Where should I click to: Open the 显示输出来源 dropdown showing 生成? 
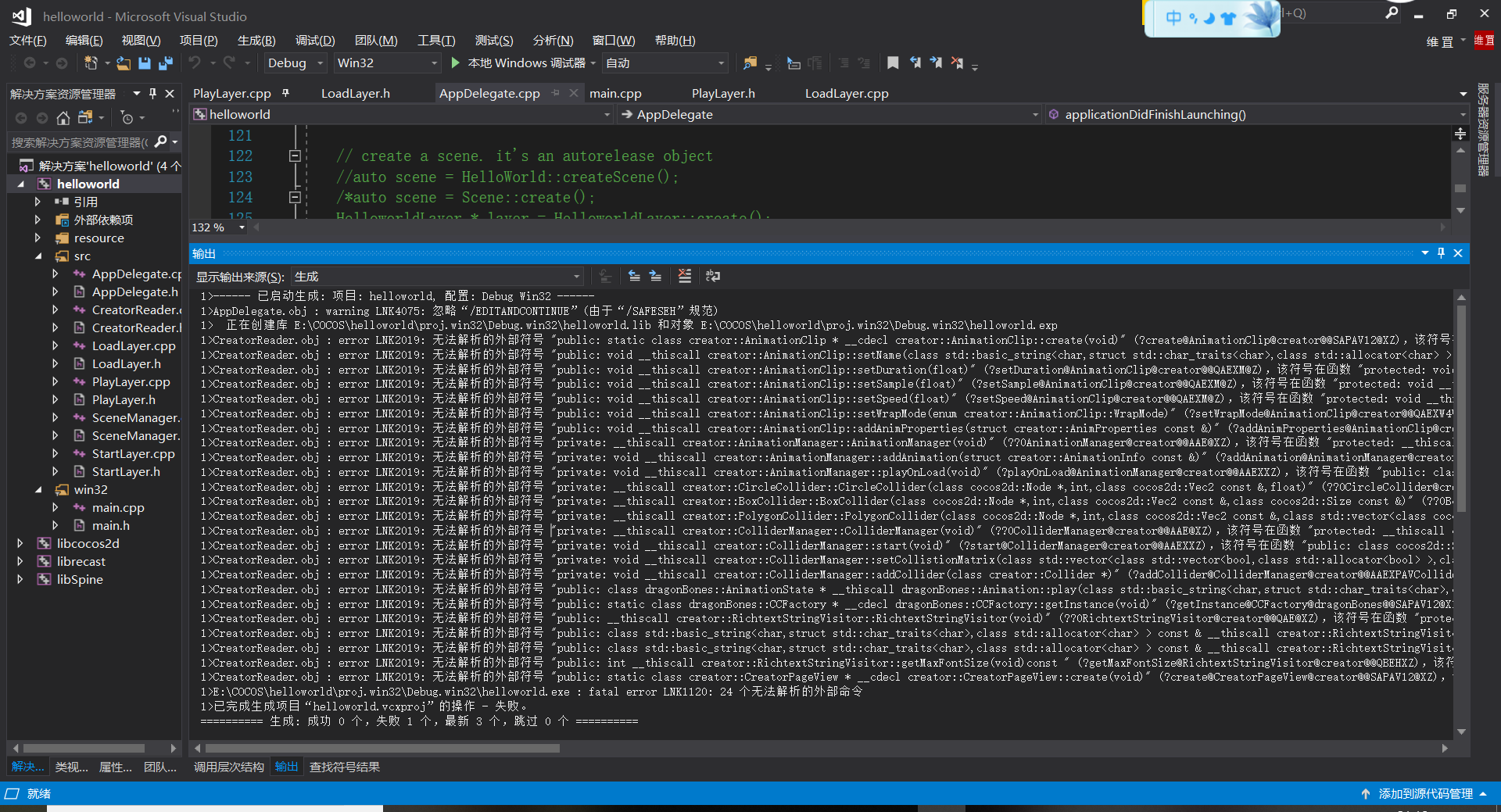pyautogui.click(x=438, y=276)
